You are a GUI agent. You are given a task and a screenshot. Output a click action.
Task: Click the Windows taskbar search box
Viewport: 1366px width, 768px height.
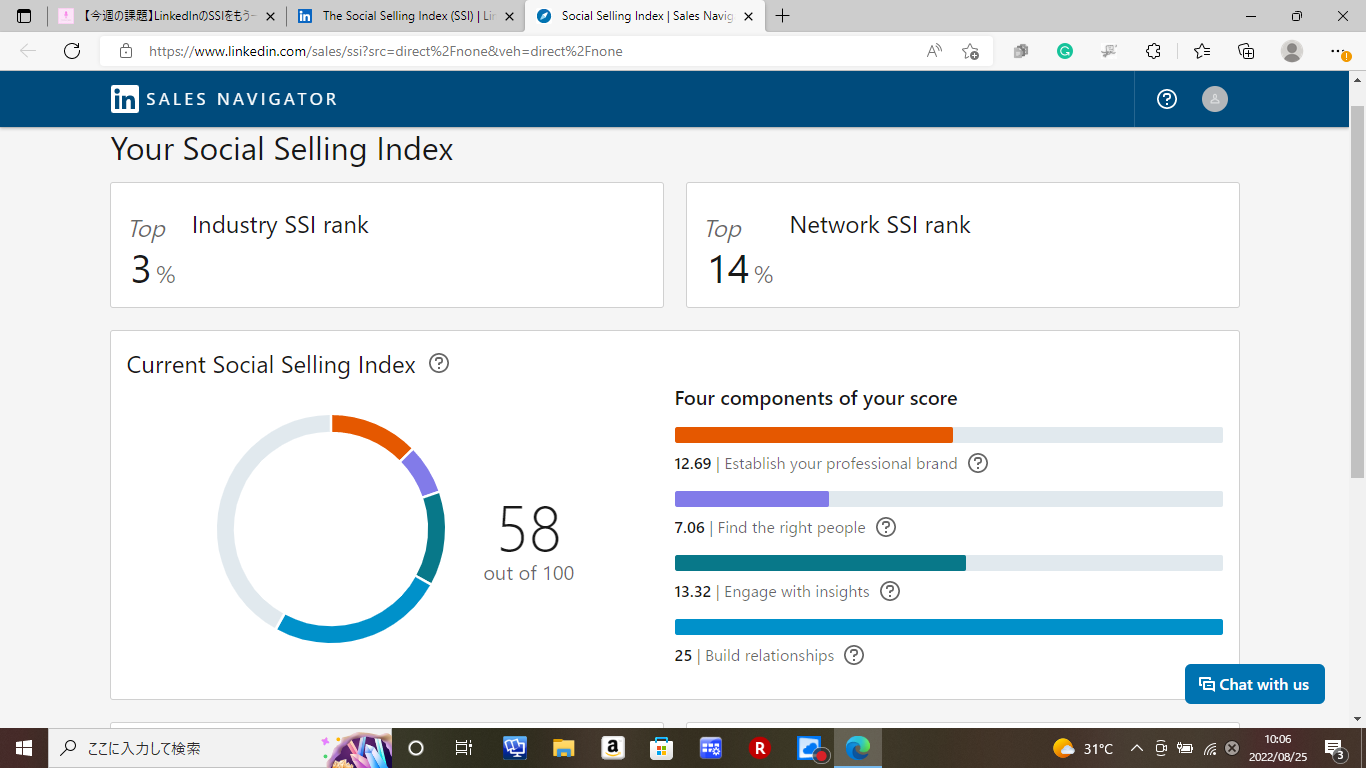[218, 748]
